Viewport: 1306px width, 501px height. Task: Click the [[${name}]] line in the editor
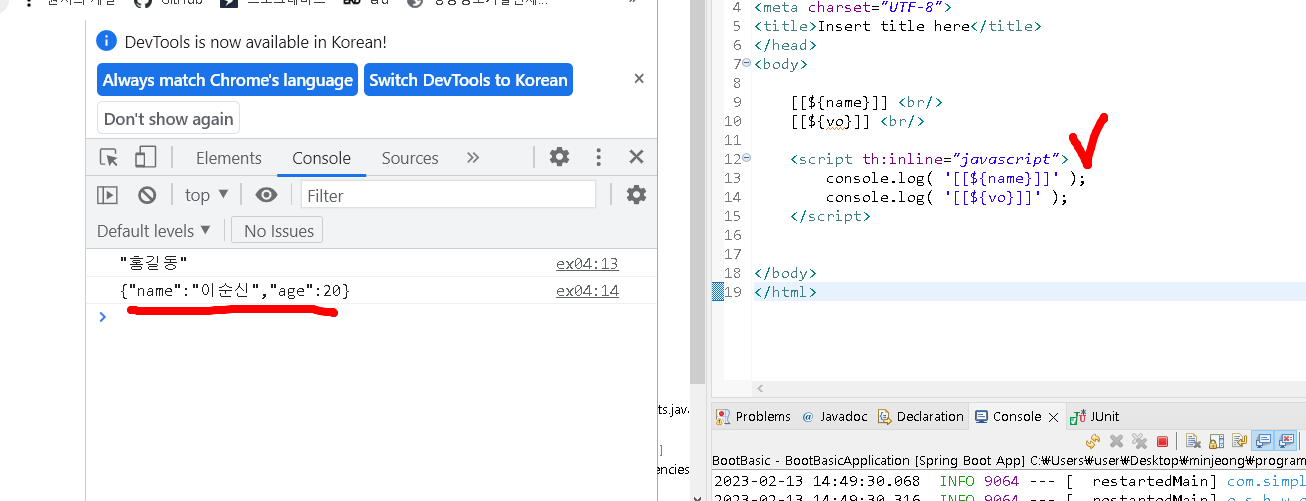pos(866,102)
